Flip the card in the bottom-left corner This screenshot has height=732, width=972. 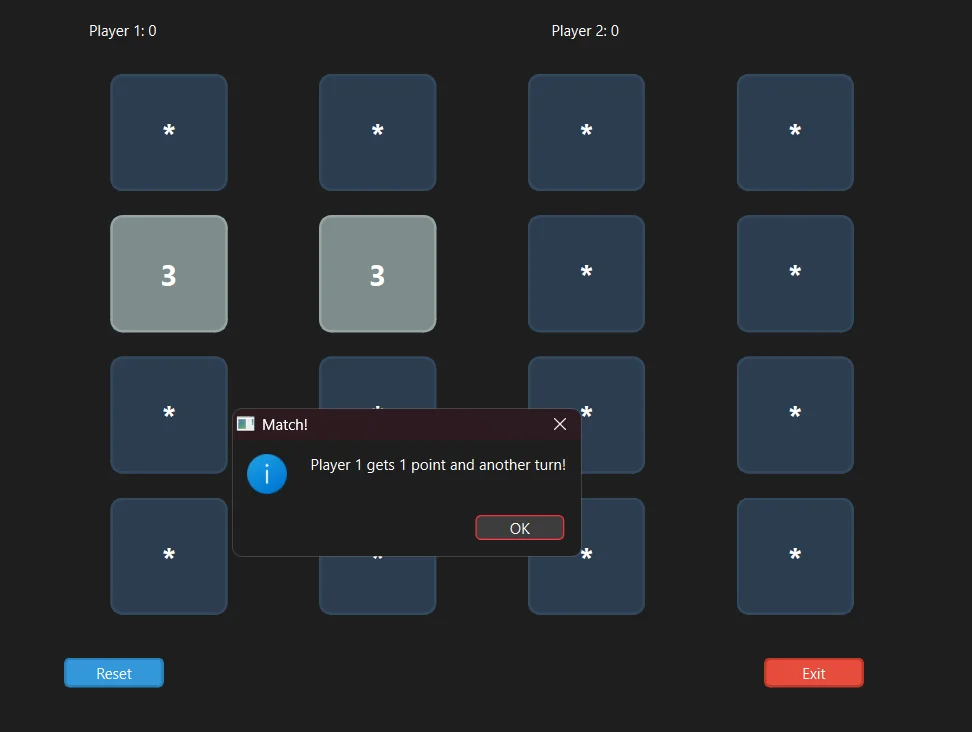tap(168, 556)
